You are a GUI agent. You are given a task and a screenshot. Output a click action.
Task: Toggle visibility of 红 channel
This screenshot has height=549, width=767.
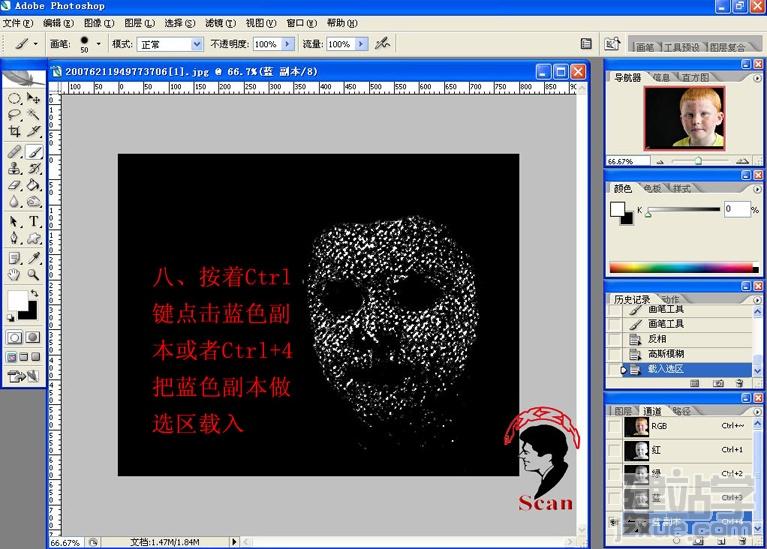[x=614, y=450]
